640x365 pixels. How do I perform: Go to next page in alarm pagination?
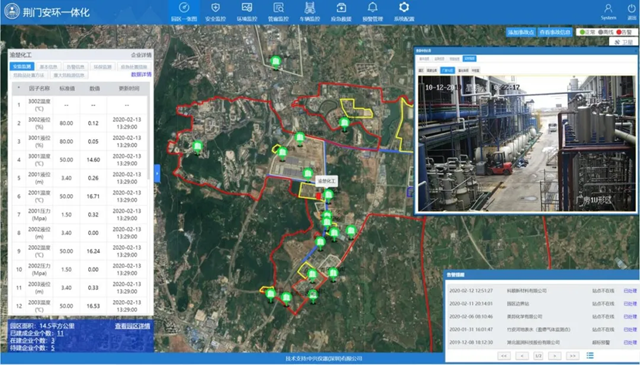pos(555,356)
